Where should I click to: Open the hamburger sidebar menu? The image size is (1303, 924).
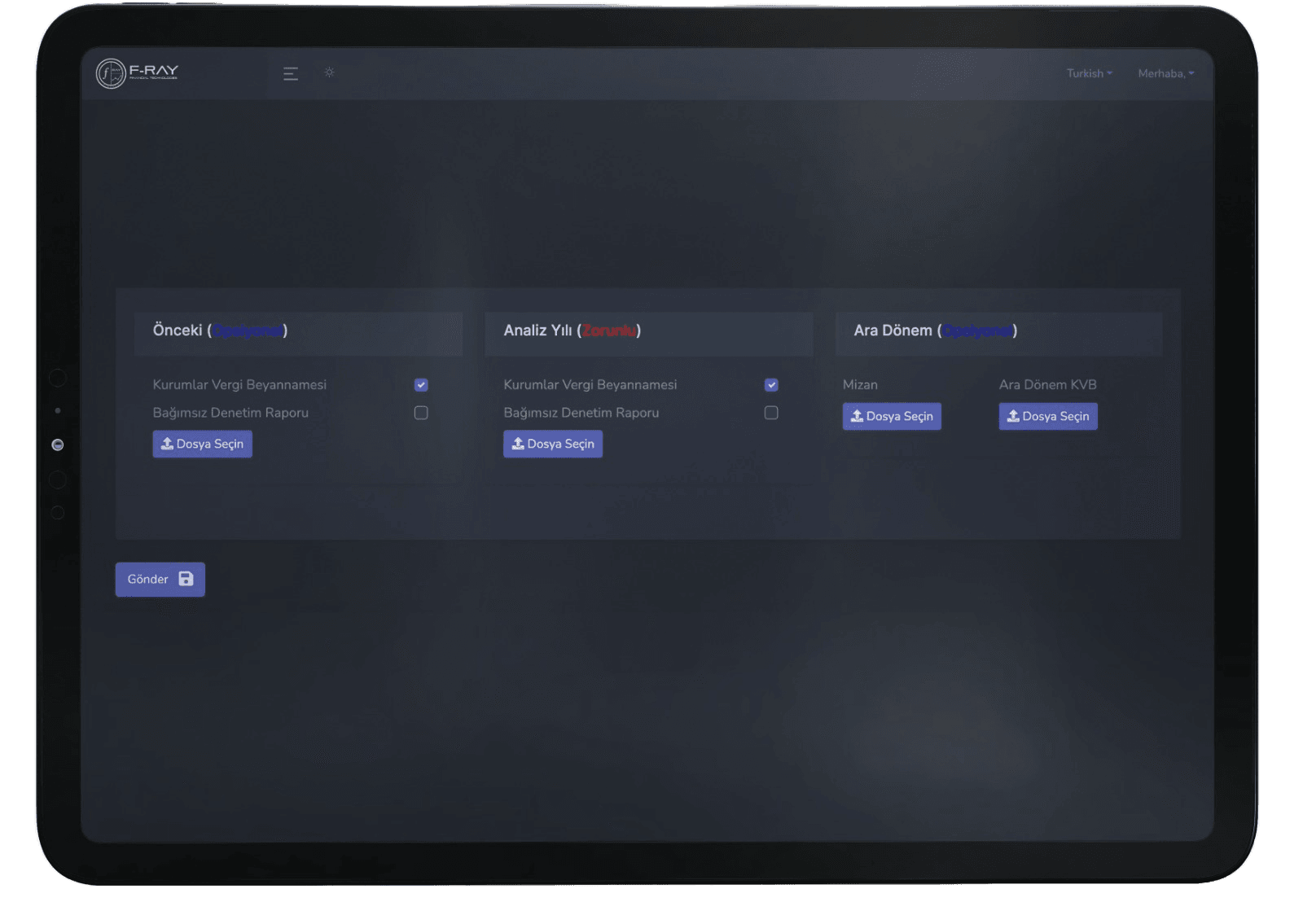coord(291,74)
